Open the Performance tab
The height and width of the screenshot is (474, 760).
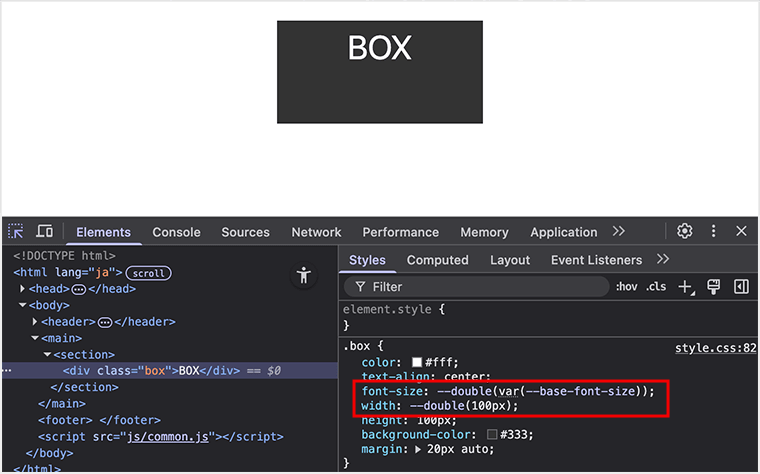(400, 232)
